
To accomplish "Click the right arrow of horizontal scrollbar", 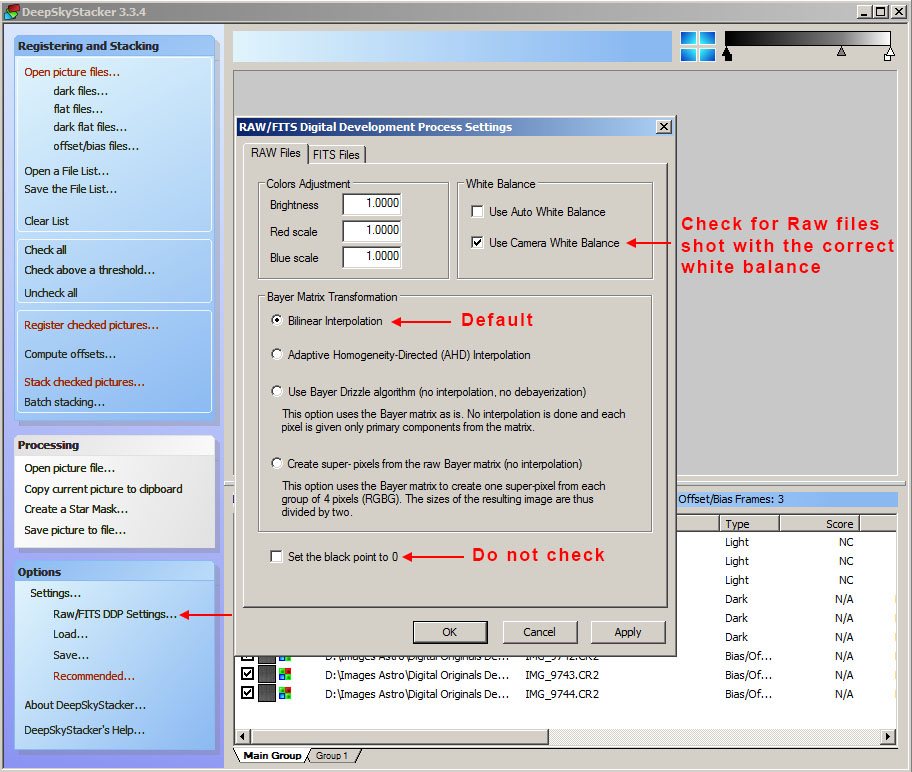I will (x=888, y=737).
